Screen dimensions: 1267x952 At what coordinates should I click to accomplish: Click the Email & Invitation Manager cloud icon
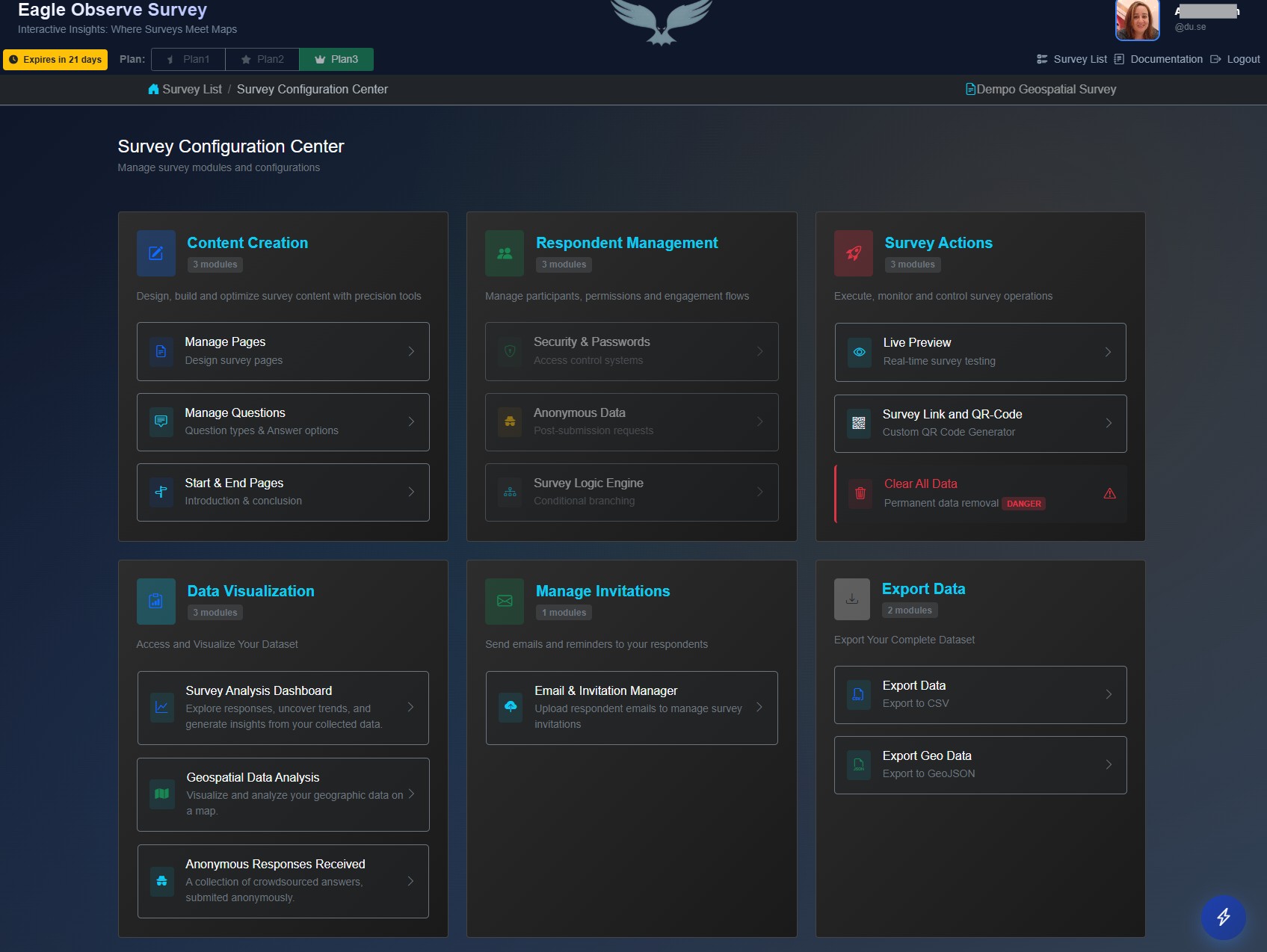tap(511, 707)
